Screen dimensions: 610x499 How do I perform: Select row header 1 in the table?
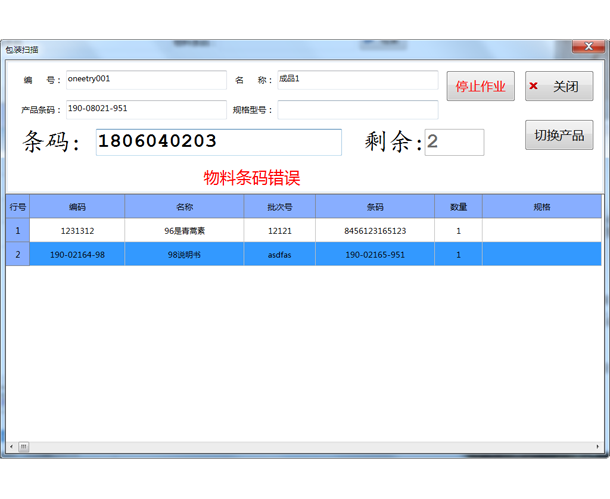pos(18,230)
